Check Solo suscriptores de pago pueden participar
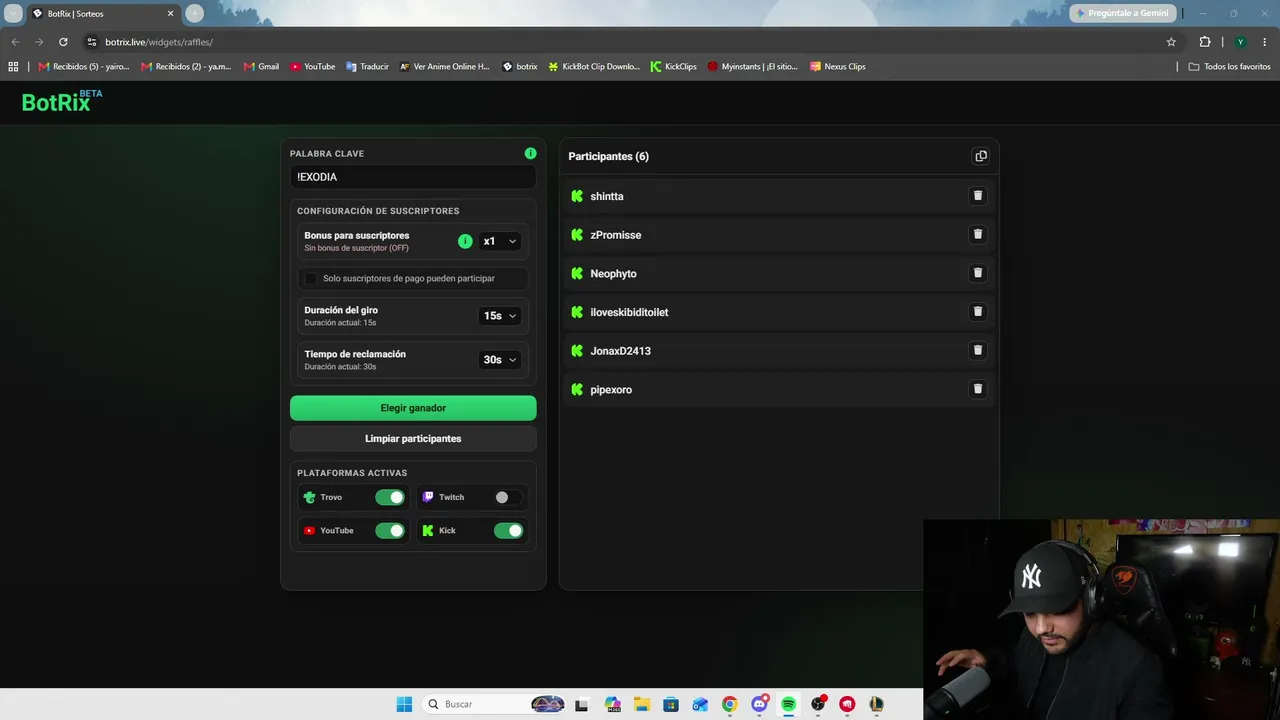 (x=311, y=278)
